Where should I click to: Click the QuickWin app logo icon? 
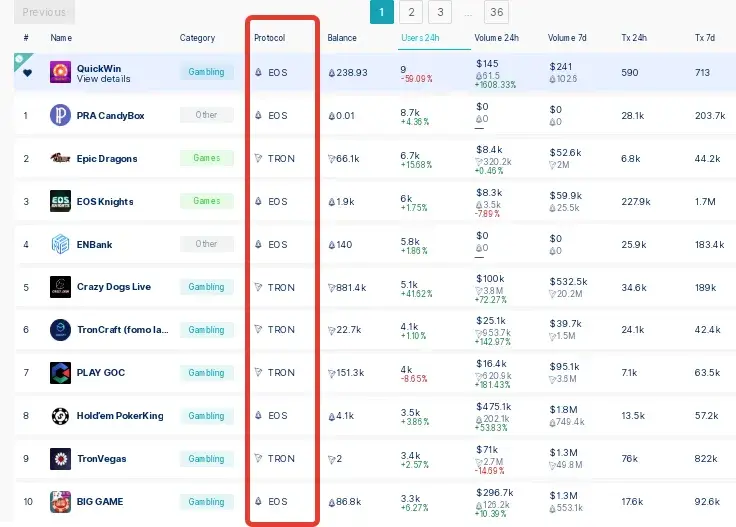(60, 72)
